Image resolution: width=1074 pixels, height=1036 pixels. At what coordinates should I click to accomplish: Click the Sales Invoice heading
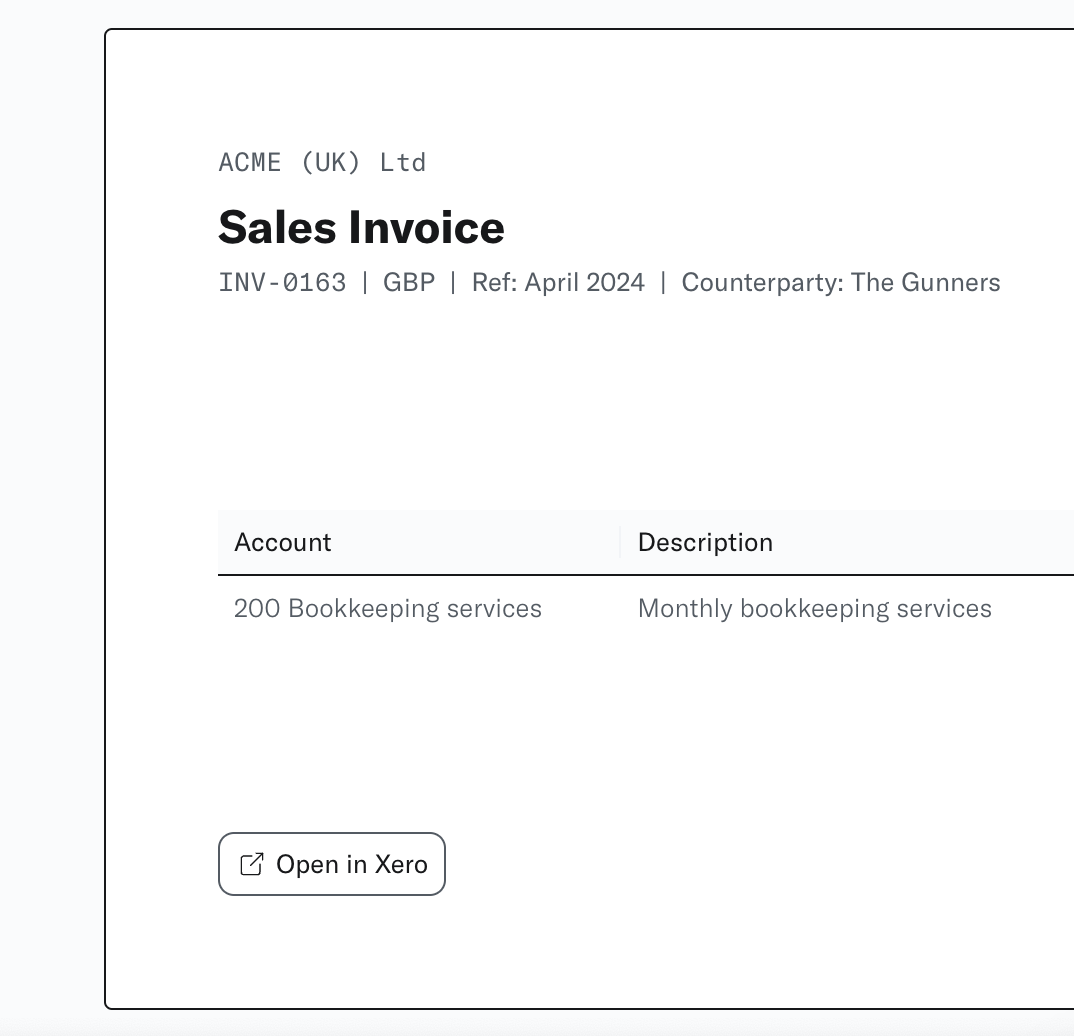pos(361,227)
